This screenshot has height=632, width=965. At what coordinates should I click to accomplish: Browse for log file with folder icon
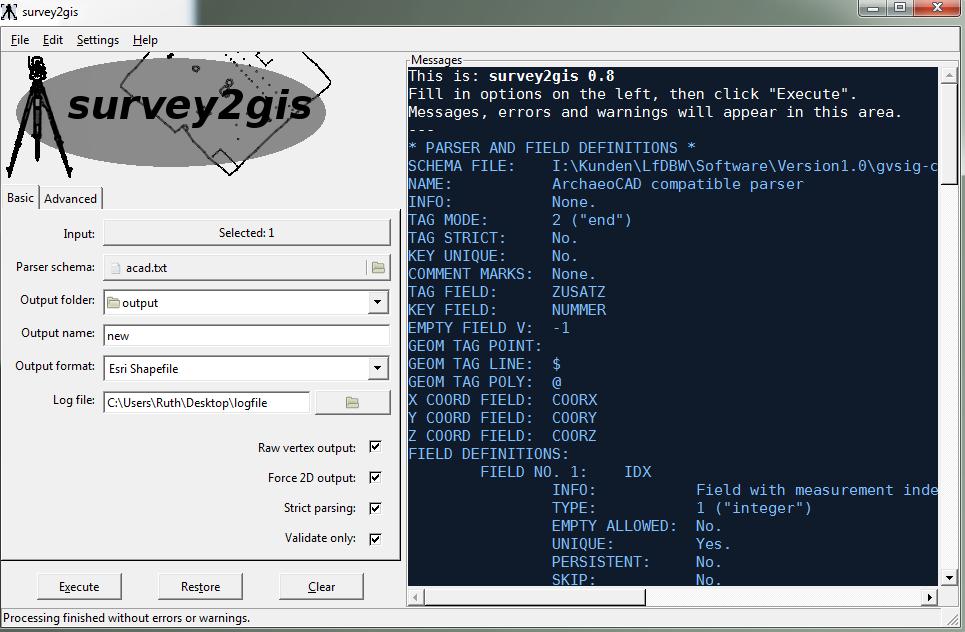pyautogui.click(x=352, y=402)
